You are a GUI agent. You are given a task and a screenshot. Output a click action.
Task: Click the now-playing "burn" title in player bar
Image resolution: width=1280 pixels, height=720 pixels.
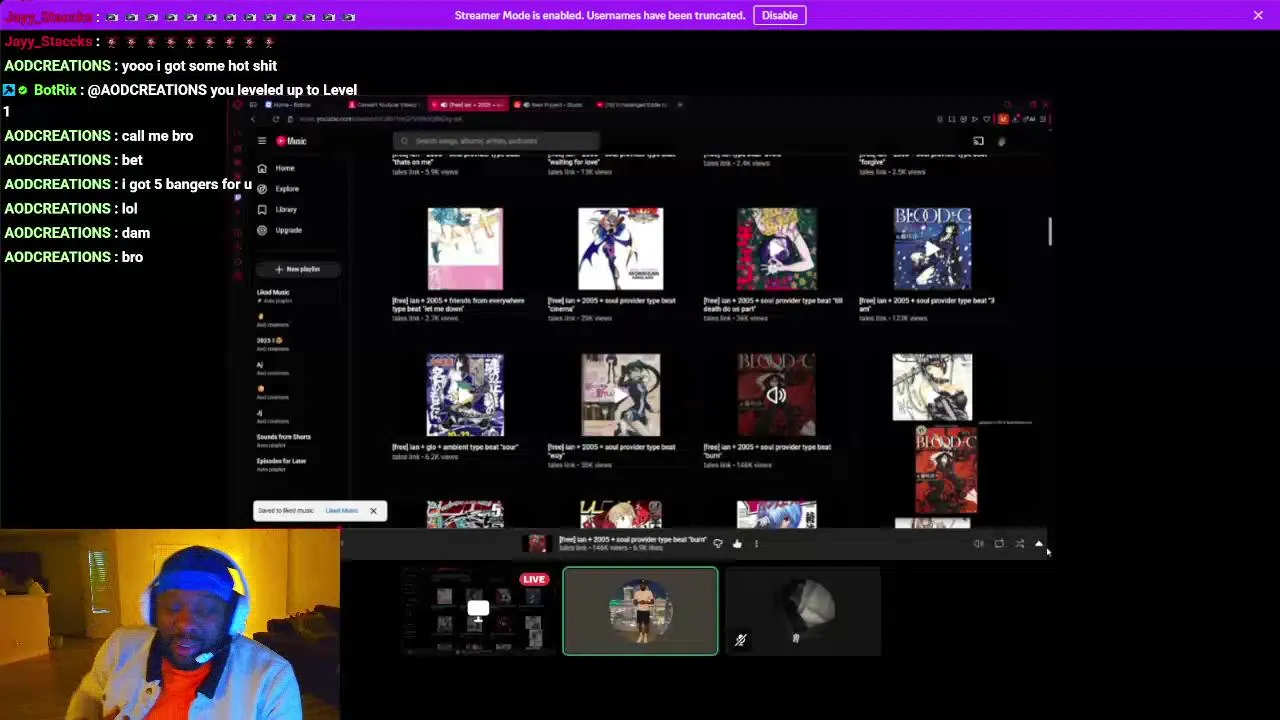click(x=632, y=539)
